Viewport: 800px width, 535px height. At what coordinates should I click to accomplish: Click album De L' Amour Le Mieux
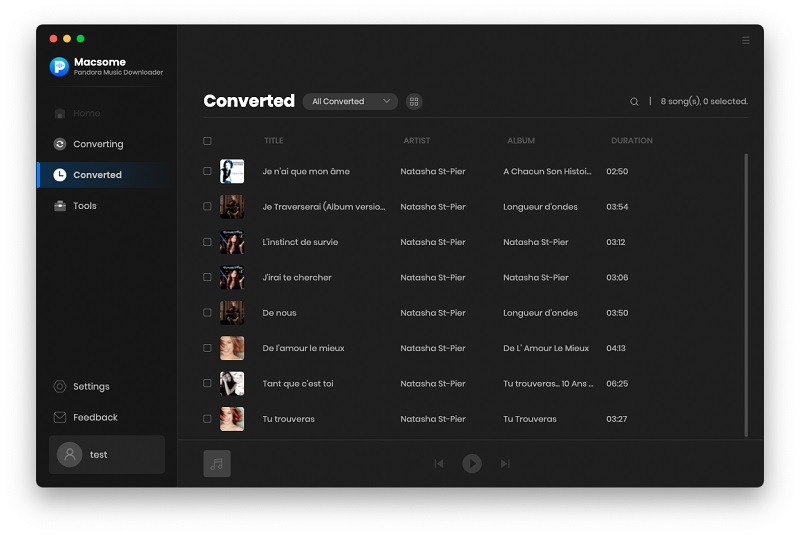(546, 348)
